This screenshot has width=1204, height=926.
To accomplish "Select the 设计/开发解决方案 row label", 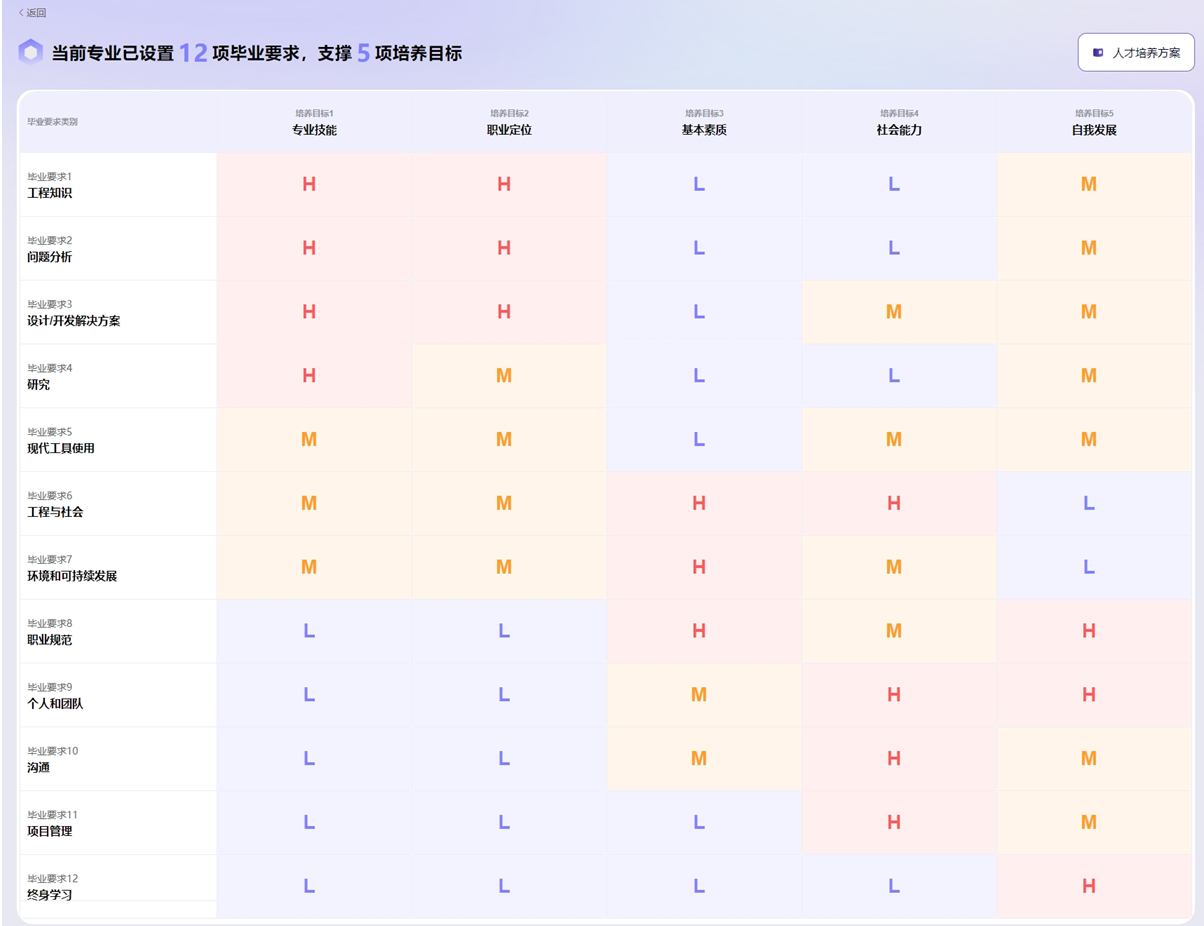I will (74, 321).
